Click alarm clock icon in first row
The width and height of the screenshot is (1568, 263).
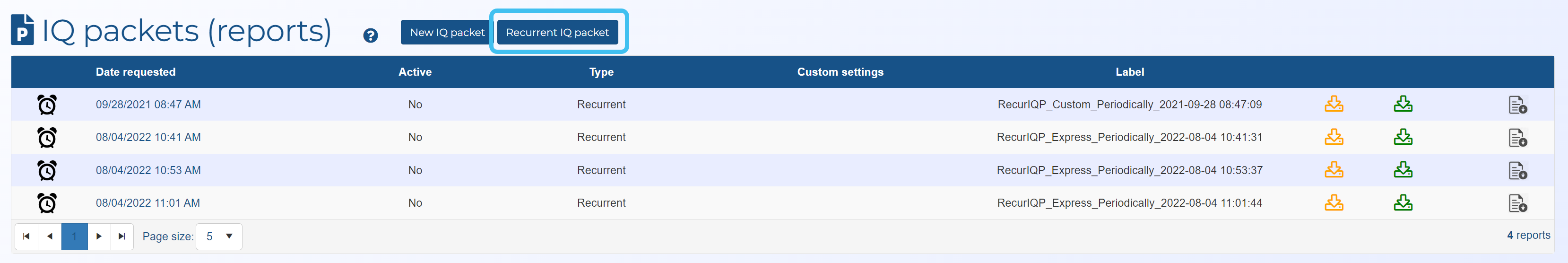47,105
